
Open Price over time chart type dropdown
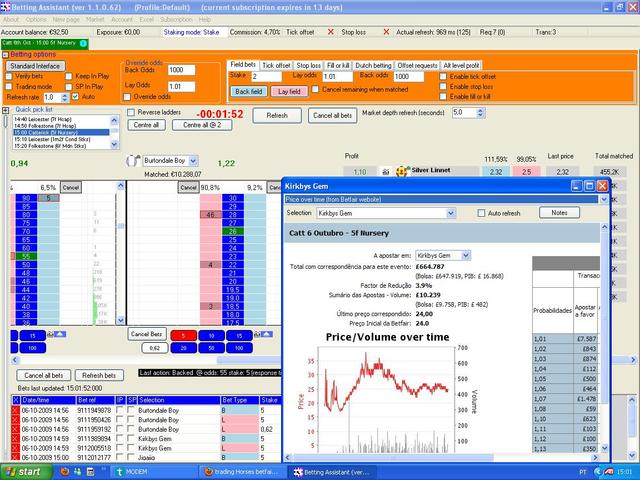click(604, 199)
